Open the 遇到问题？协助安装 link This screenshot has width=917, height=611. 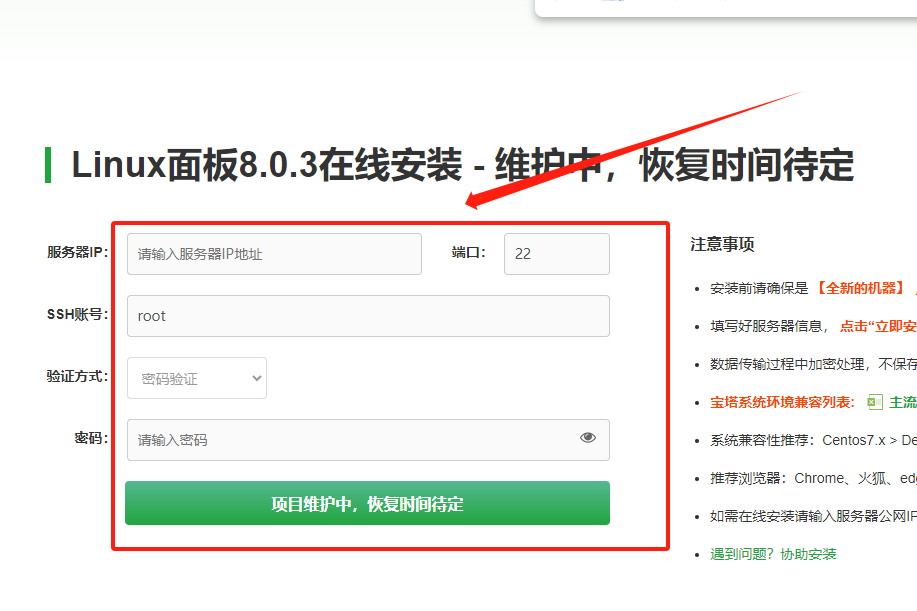pos(773,554)
